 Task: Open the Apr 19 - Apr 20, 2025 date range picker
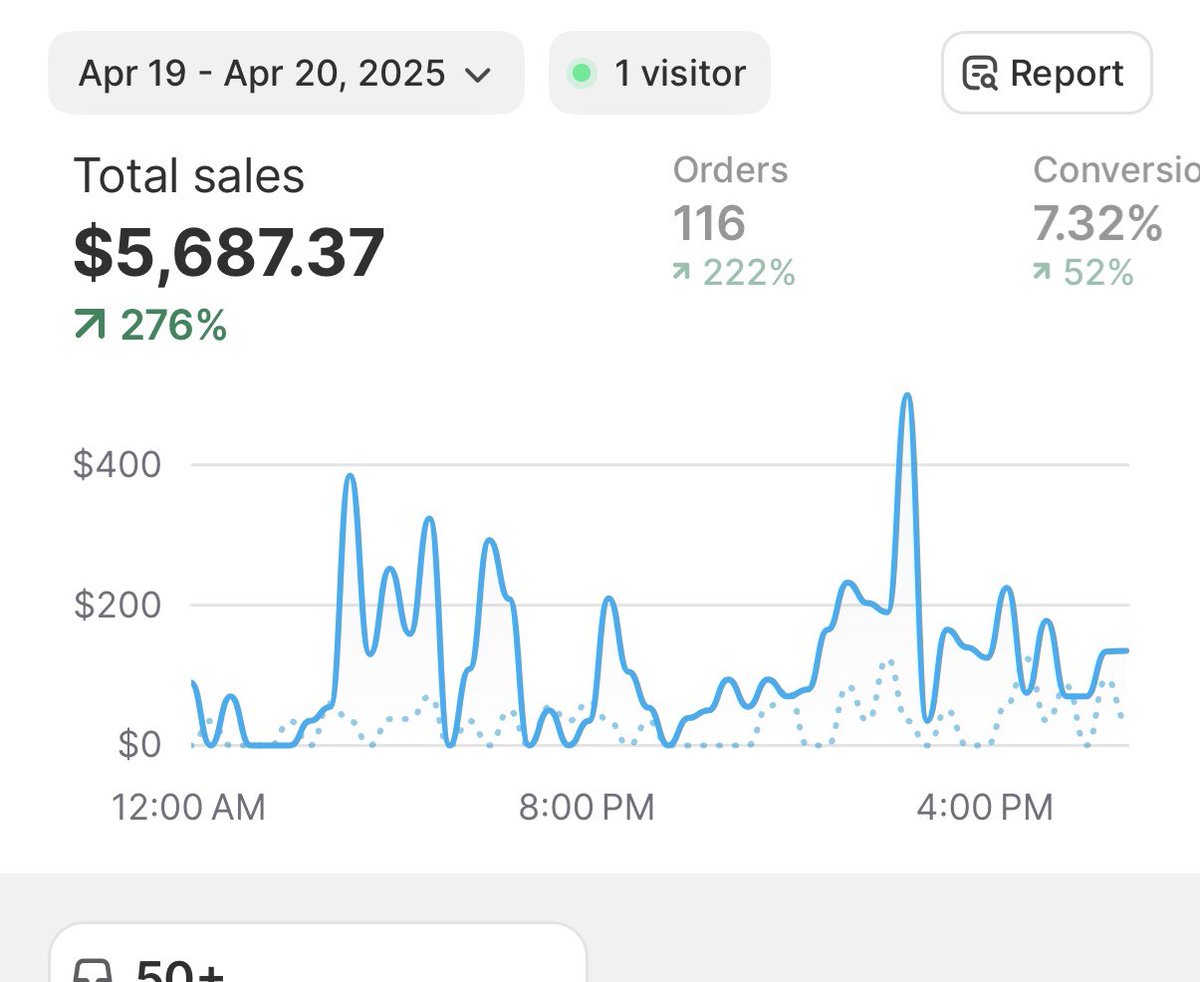coord(286,73)
